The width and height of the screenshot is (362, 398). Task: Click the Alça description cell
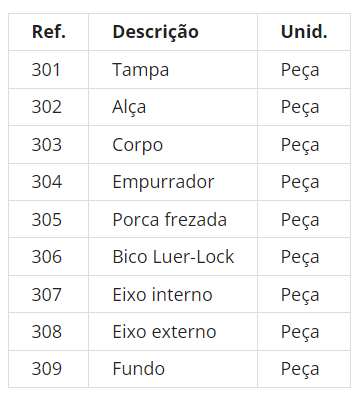(x=173, y=107)
